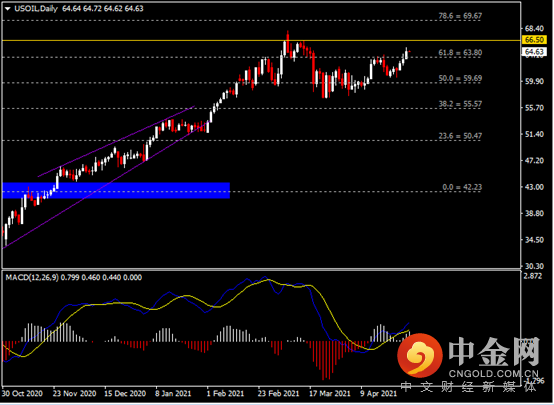Click the 9 Apr 2021 date marker
Viewport: 554px width, 405px height.
tap(378, 393)
